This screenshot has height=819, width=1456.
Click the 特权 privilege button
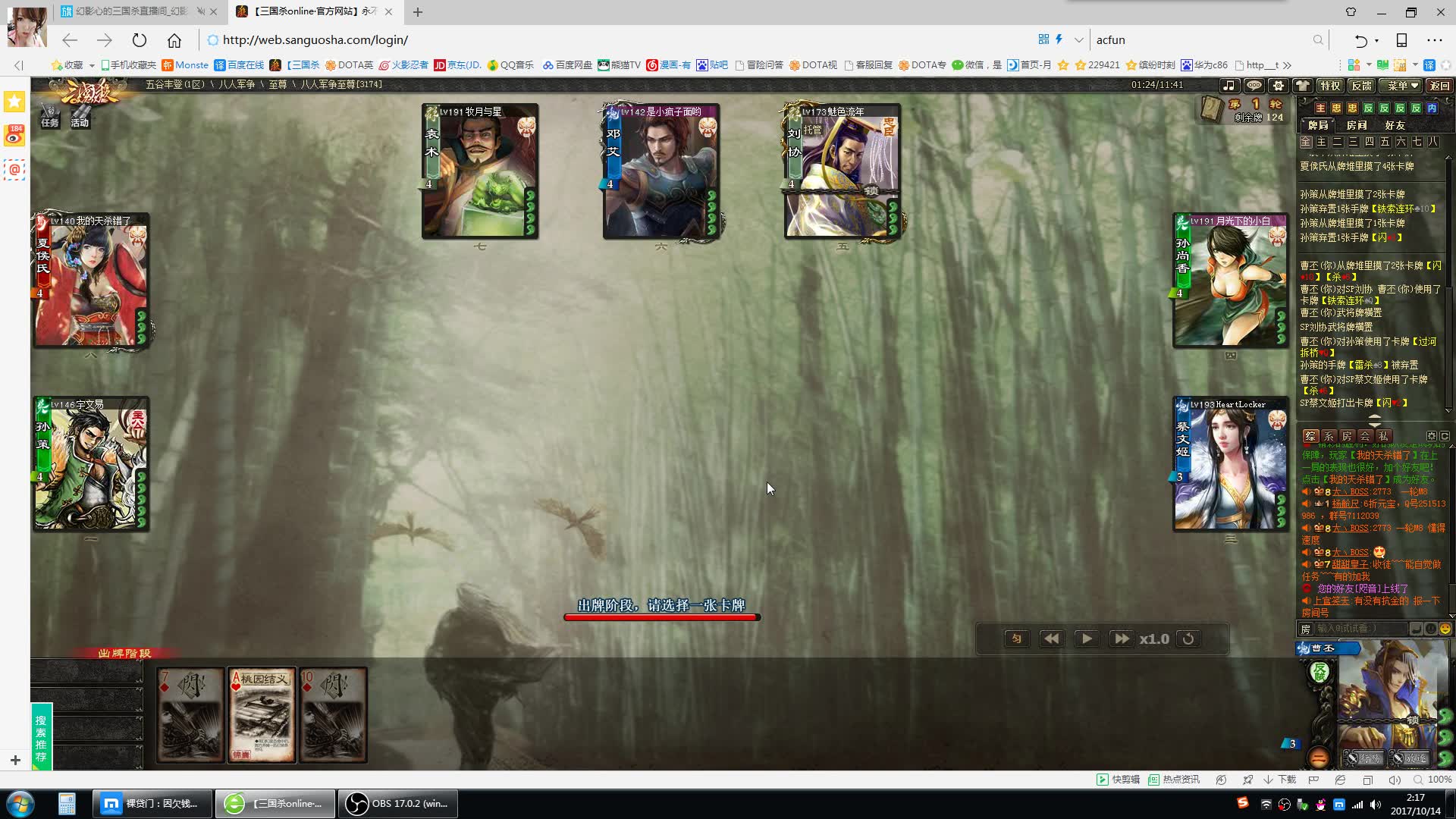[x=1329, y=86]
